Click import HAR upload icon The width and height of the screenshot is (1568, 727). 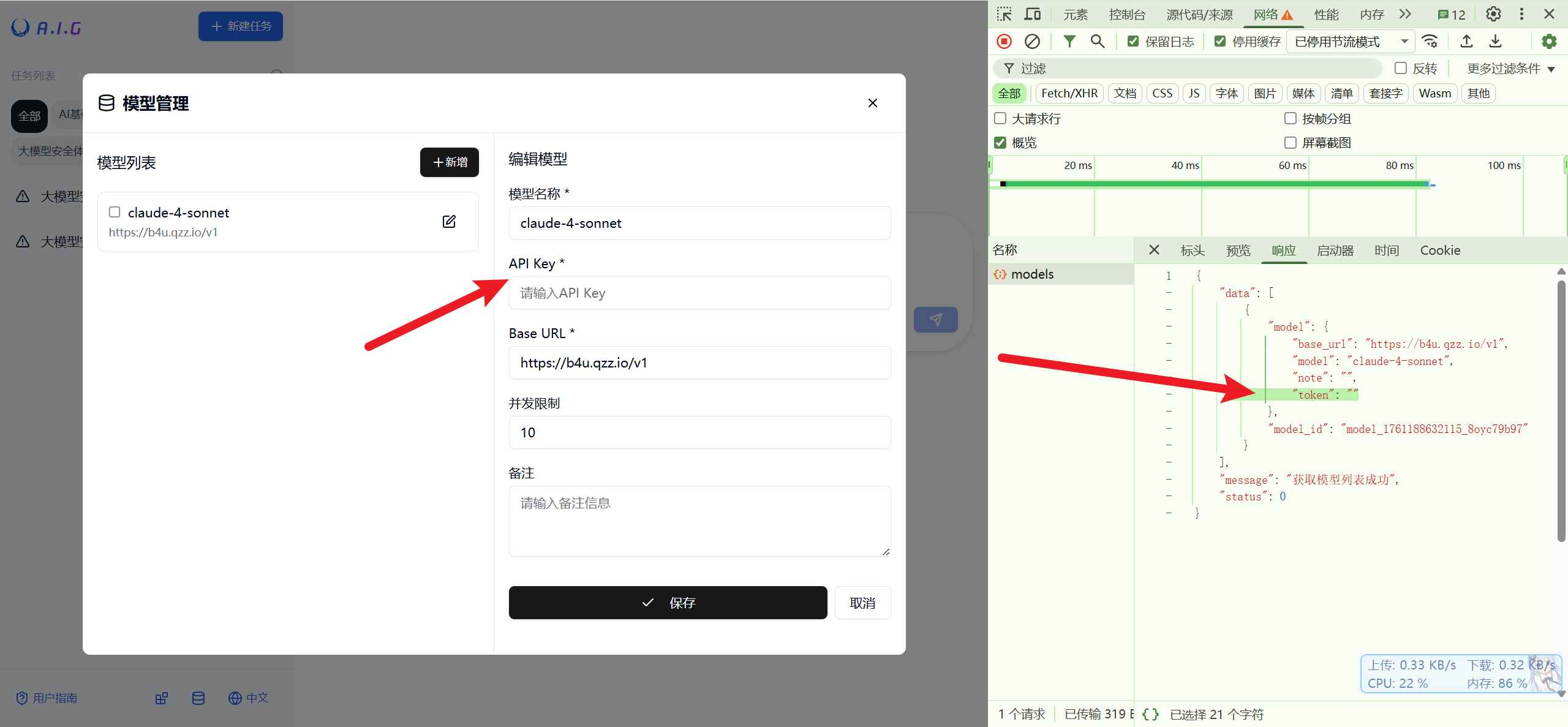click(1466, 41)
